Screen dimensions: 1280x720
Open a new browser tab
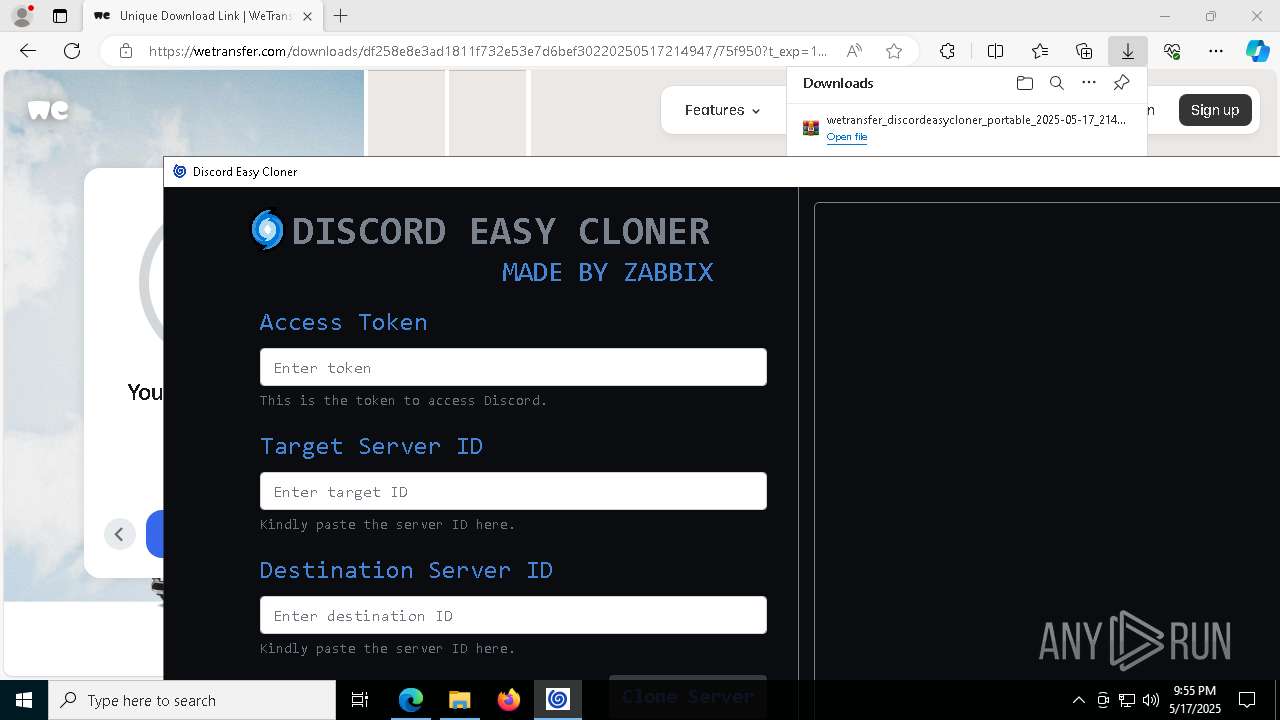(x=341, y=16)
